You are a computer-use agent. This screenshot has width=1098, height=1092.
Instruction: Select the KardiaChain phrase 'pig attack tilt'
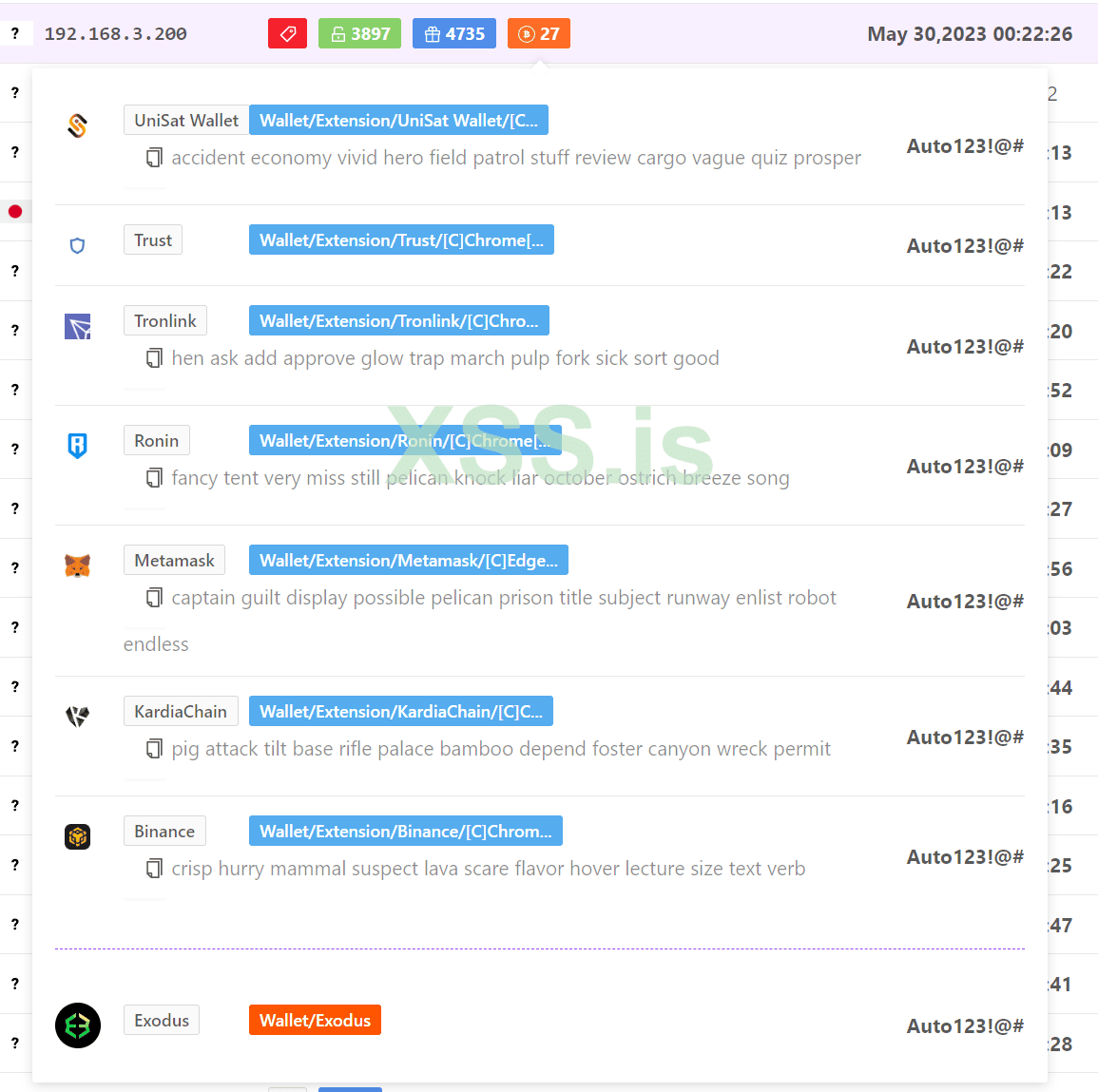click(501, 749)
